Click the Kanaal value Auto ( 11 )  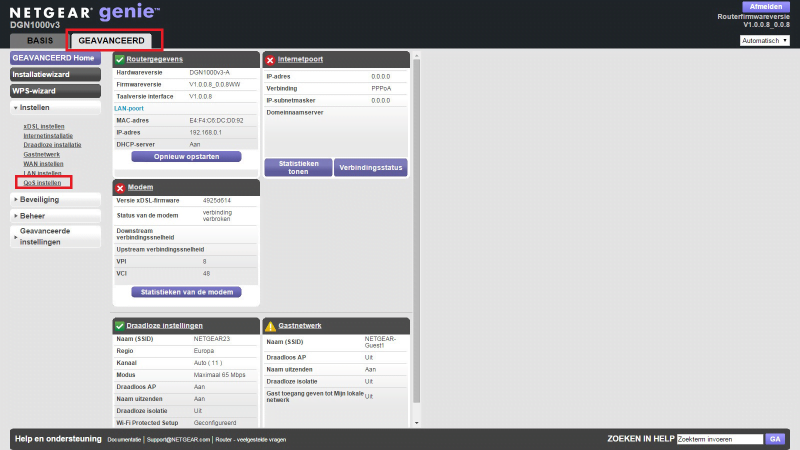[208, 363]
